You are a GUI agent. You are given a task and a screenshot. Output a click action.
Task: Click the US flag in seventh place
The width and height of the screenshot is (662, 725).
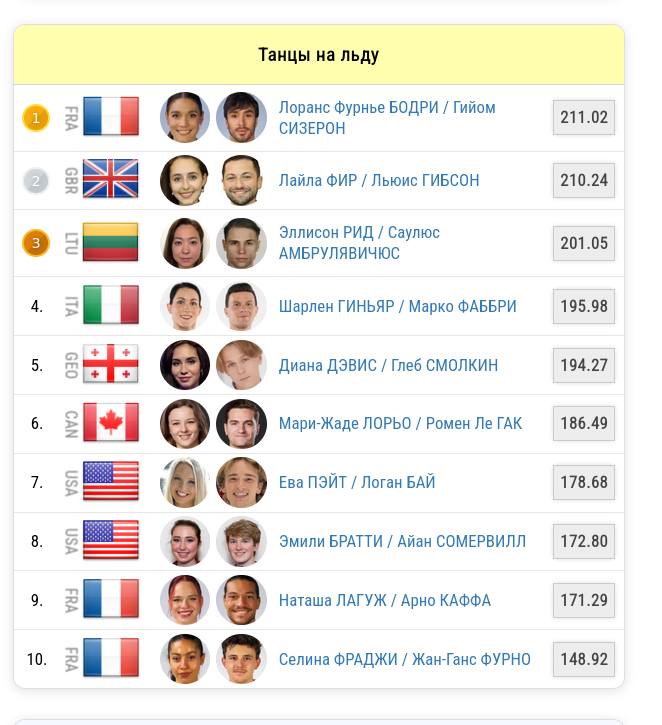click(110, 482)
